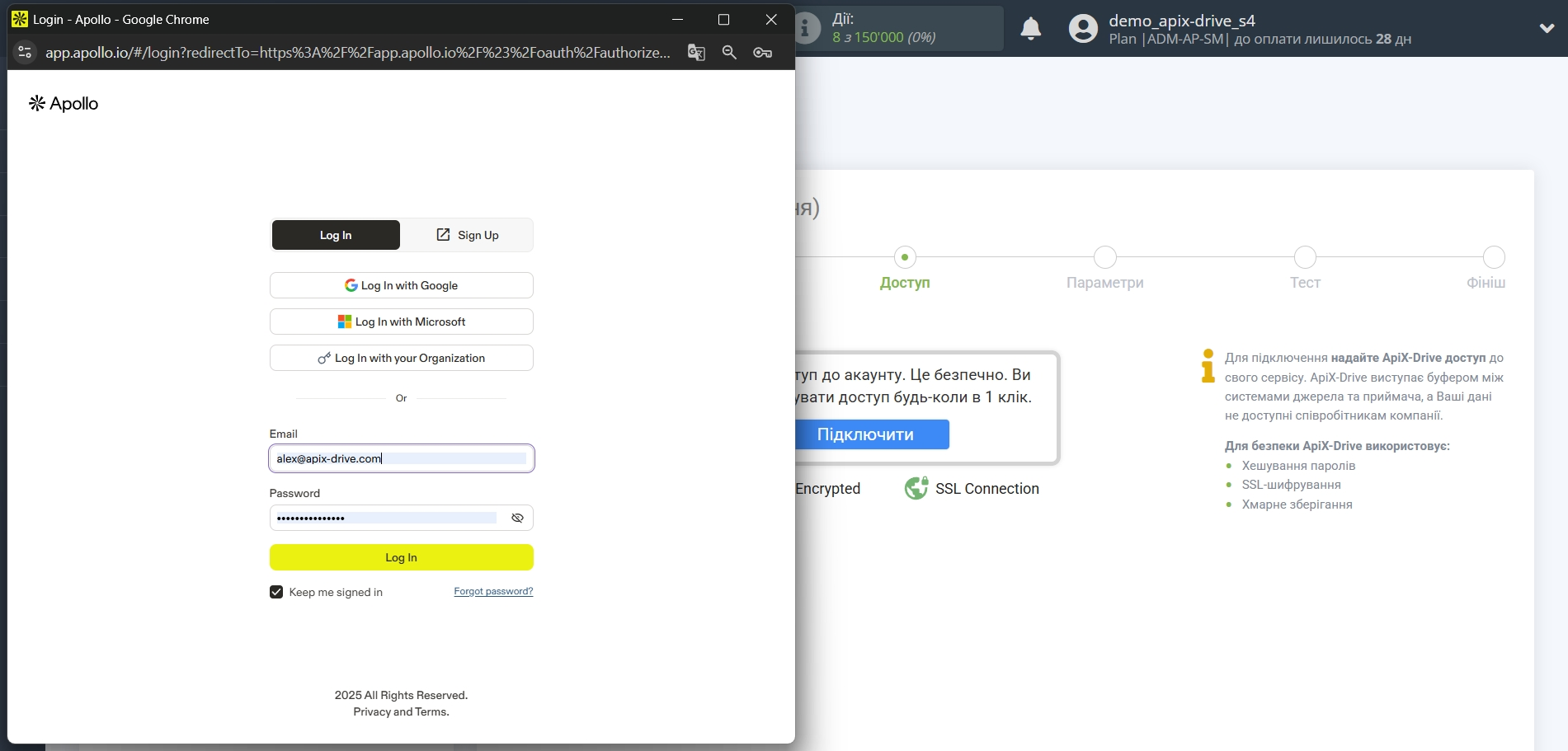Click the notification bell icon
This screenshot has height=751, width=1568.
click(1030, 28)
